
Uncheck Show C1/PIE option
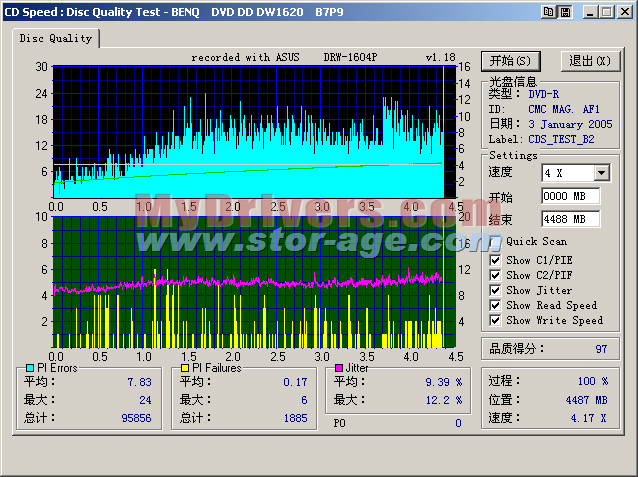(495, 260)
